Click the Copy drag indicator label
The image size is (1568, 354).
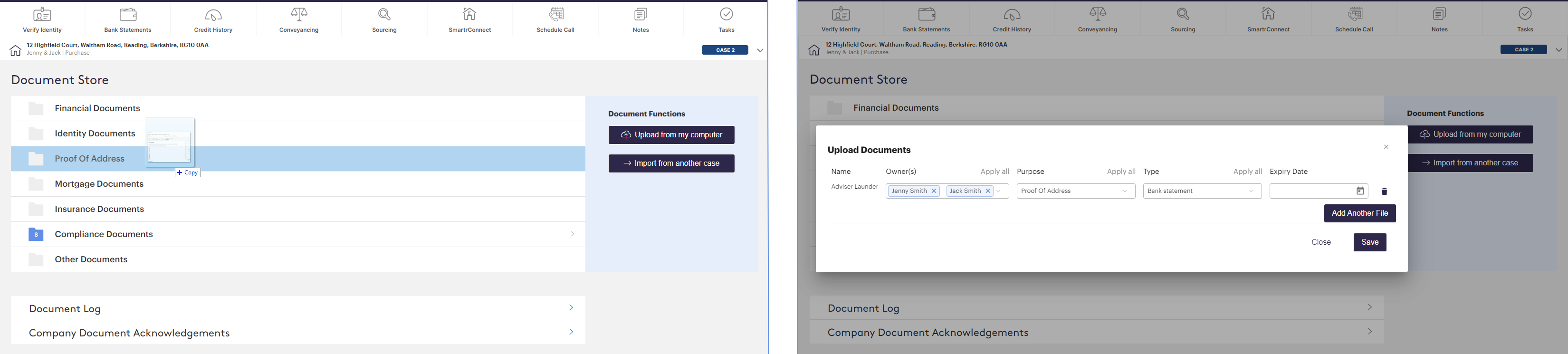point(188,173)
